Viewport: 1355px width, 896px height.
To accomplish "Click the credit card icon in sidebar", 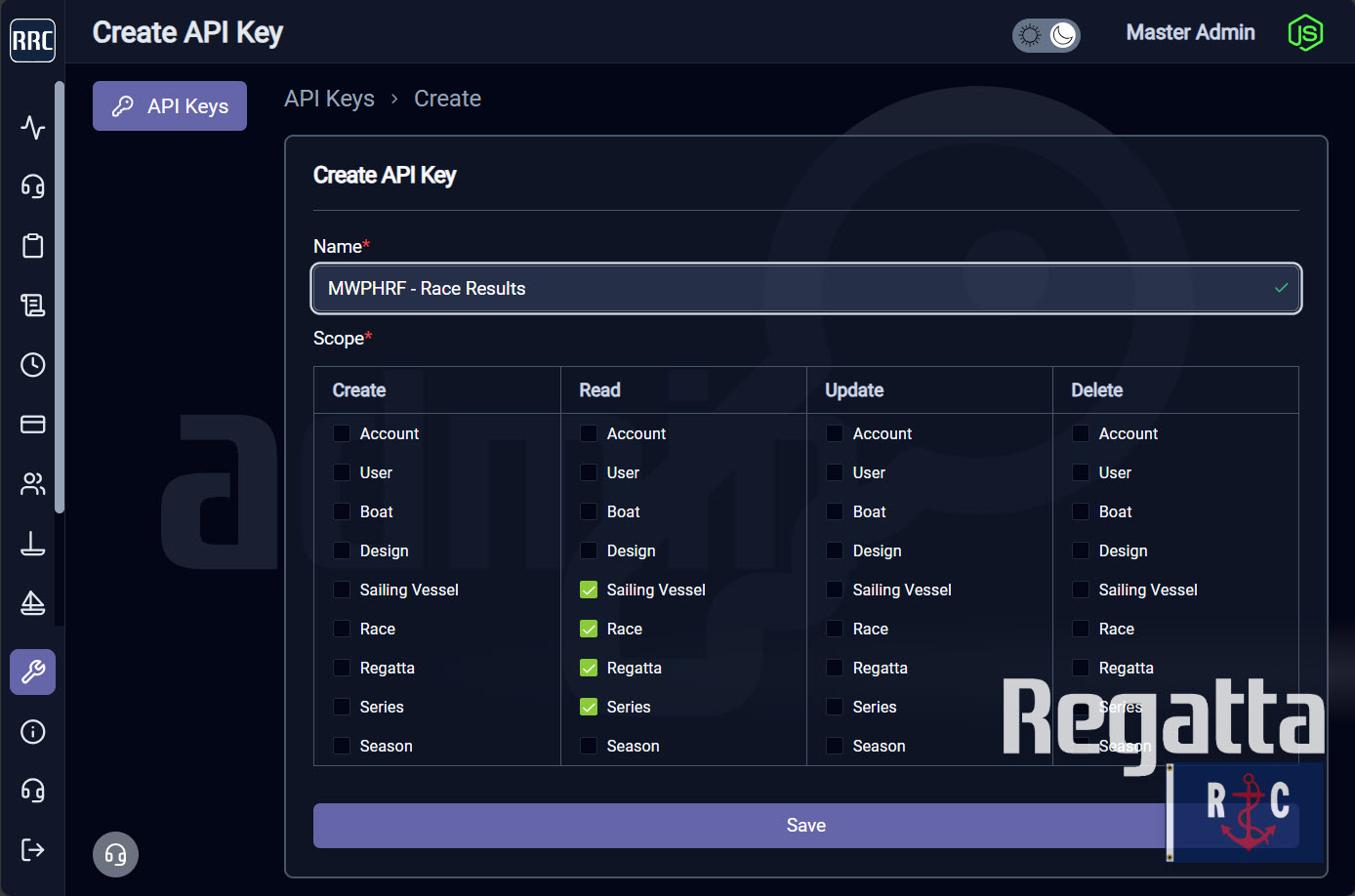I will pyautogui.click(x=32, y=424).
